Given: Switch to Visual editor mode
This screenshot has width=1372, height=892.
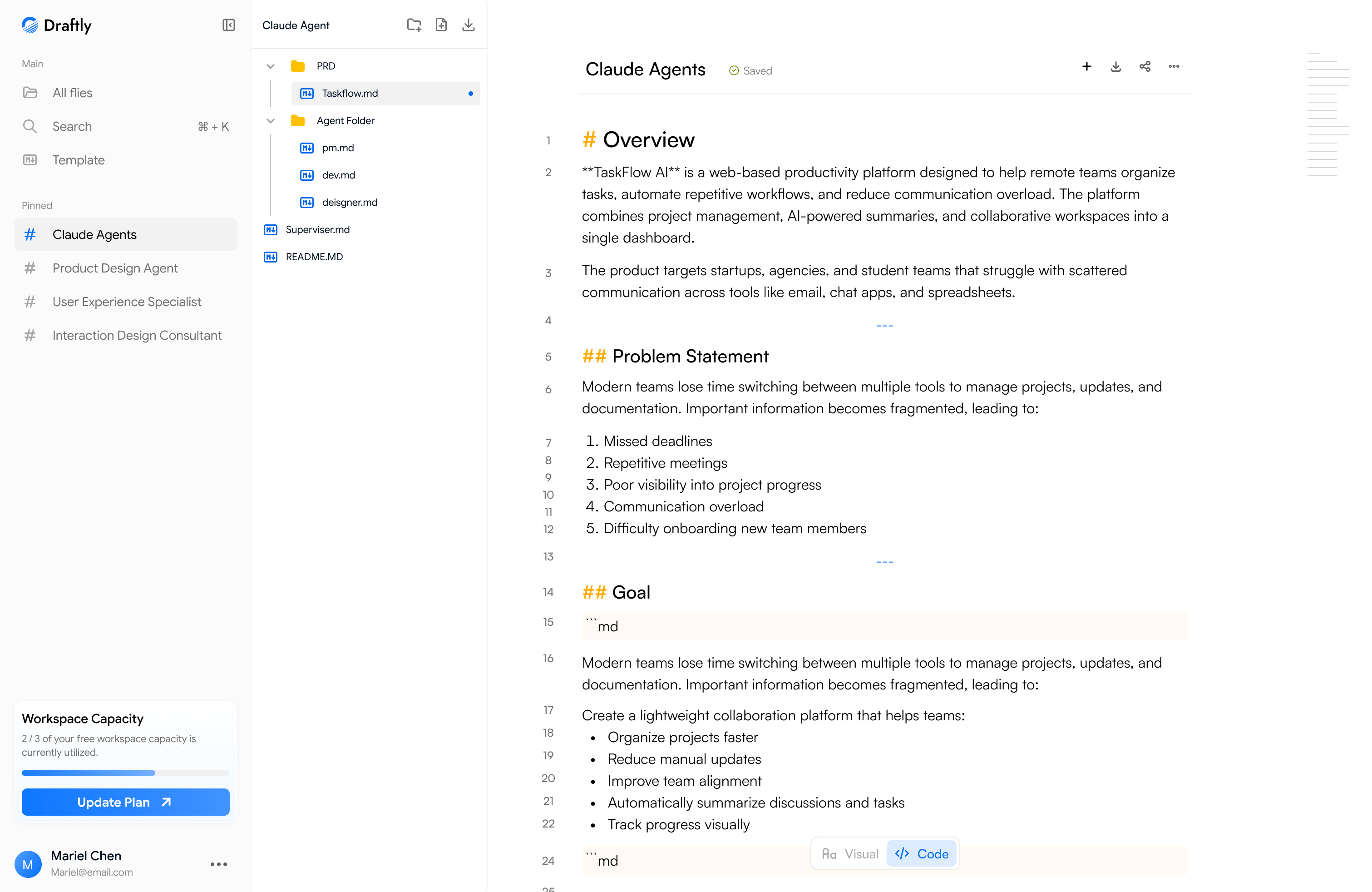Looking at the screenshot, I should [x=850, y=854].
